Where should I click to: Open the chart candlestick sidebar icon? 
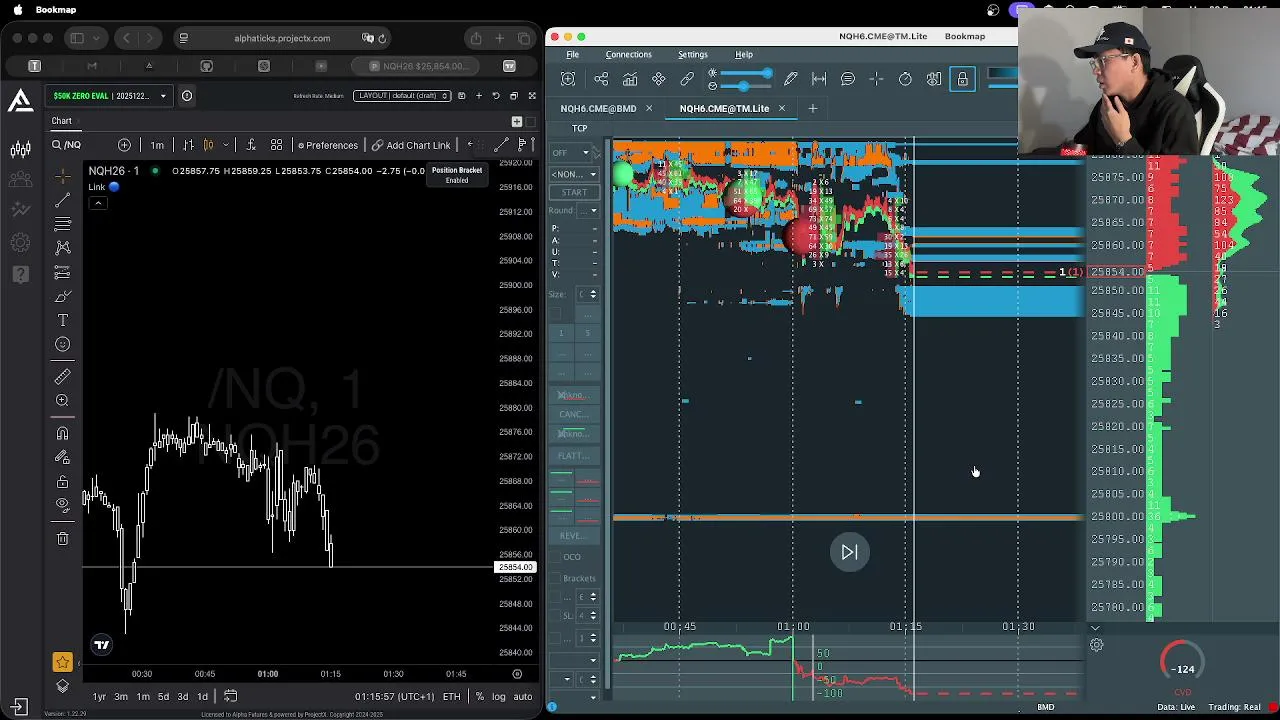click(x=20, y=150)
